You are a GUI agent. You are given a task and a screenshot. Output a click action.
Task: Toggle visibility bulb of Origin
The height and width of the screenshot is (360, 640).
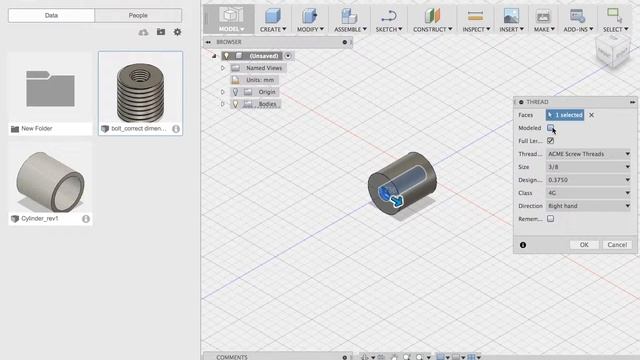point(236,92)
